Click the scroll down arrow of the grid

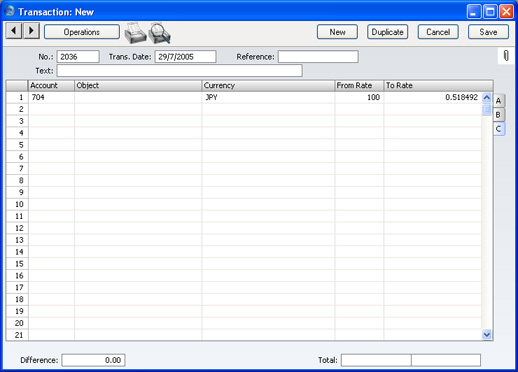(487, 334)
